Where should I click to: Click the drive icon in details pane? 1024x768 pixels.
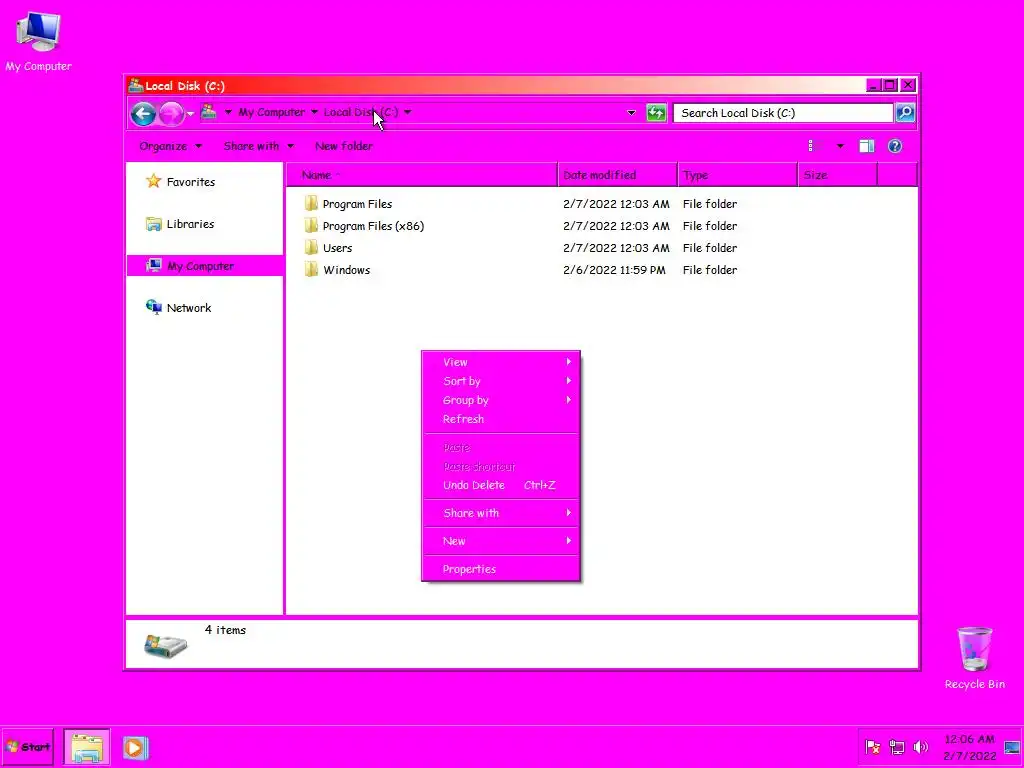165,646
